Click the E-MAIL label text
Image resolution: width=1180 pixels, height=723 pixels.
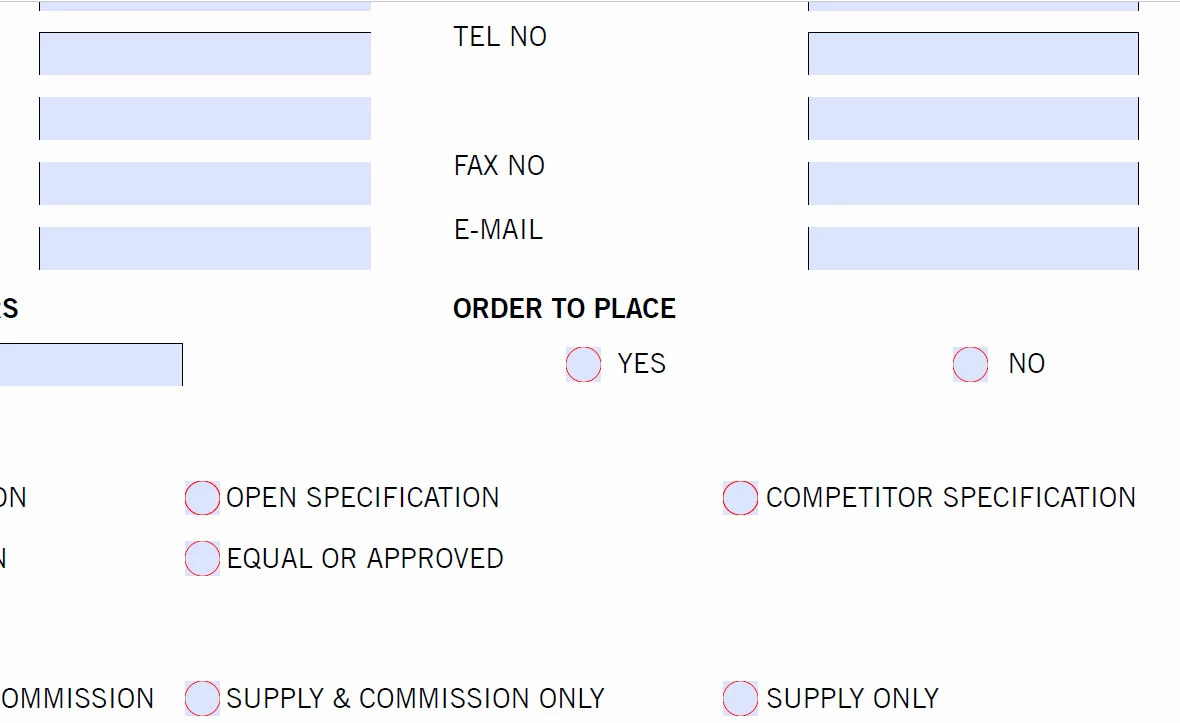pyautogui.click(x=498, y=229)
